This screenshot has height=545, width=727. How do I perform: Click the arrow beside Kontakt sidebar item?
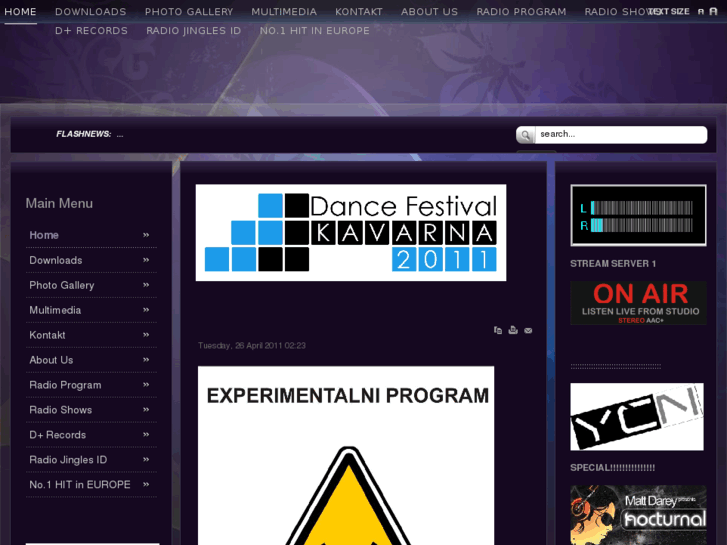(x=146, y=334)
